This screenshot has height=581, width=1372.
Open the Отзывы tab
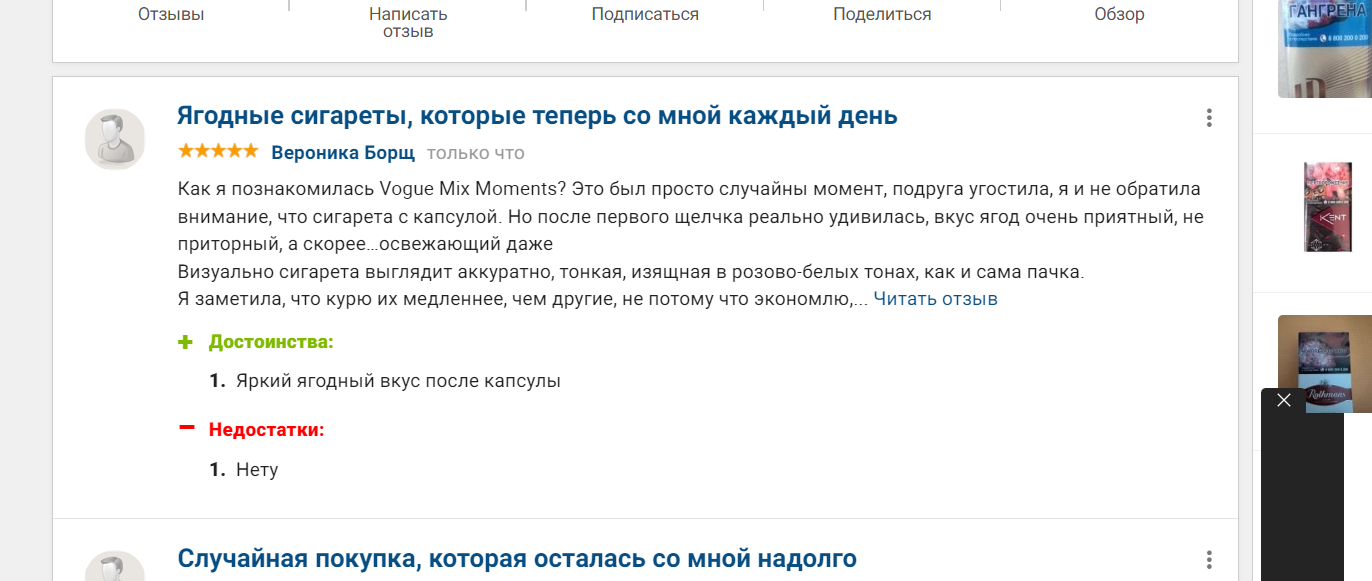click(171, 14)
